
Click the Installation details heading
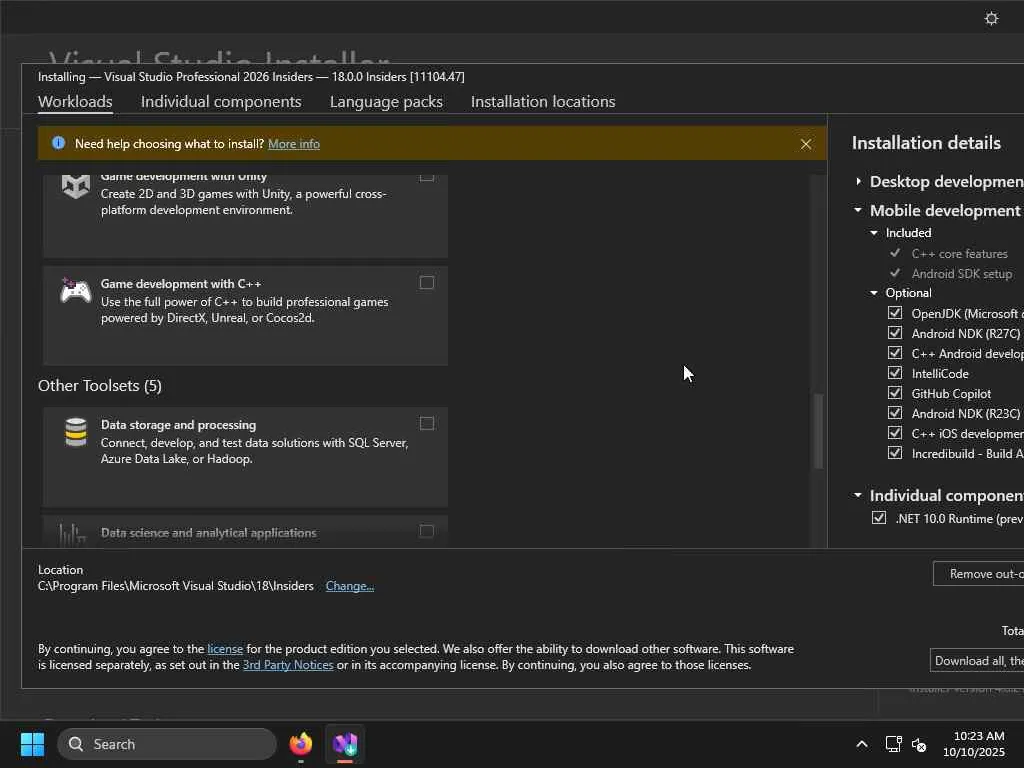click(x=926, y=143)
